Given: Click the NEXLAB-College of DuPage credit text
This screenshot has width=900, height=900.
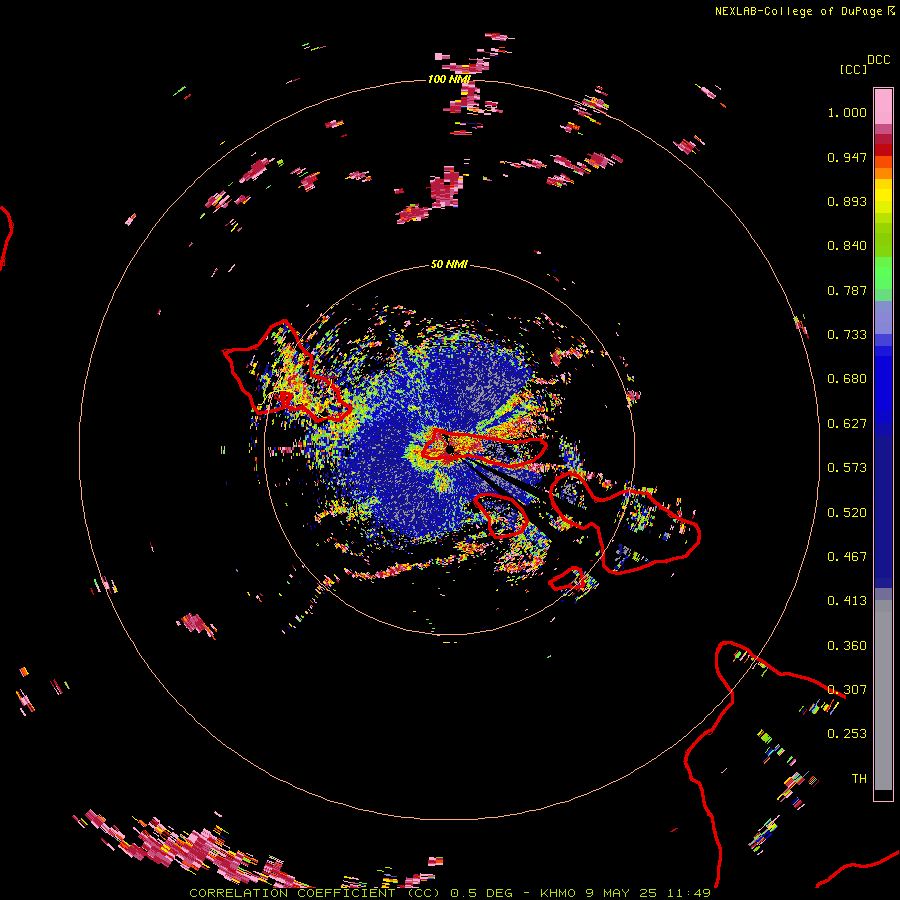Looking at the screenshot, I should pyautogui.click(x=798, y=11).
